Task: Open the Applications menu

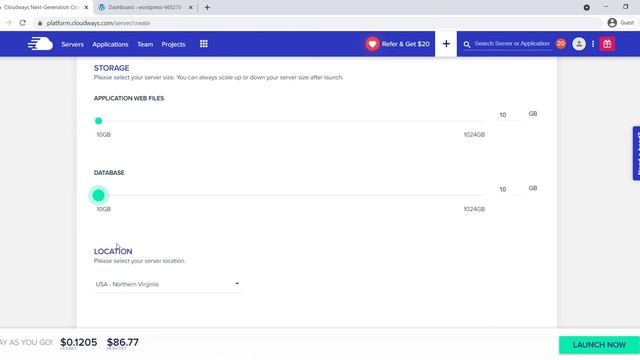Action: pyautogui.click(x=110, y=44)
